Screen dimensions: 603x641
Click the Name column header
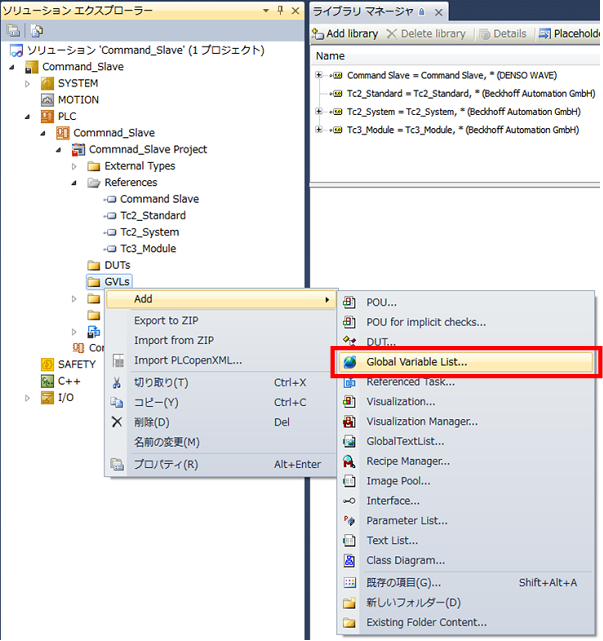tap(330, 56)
